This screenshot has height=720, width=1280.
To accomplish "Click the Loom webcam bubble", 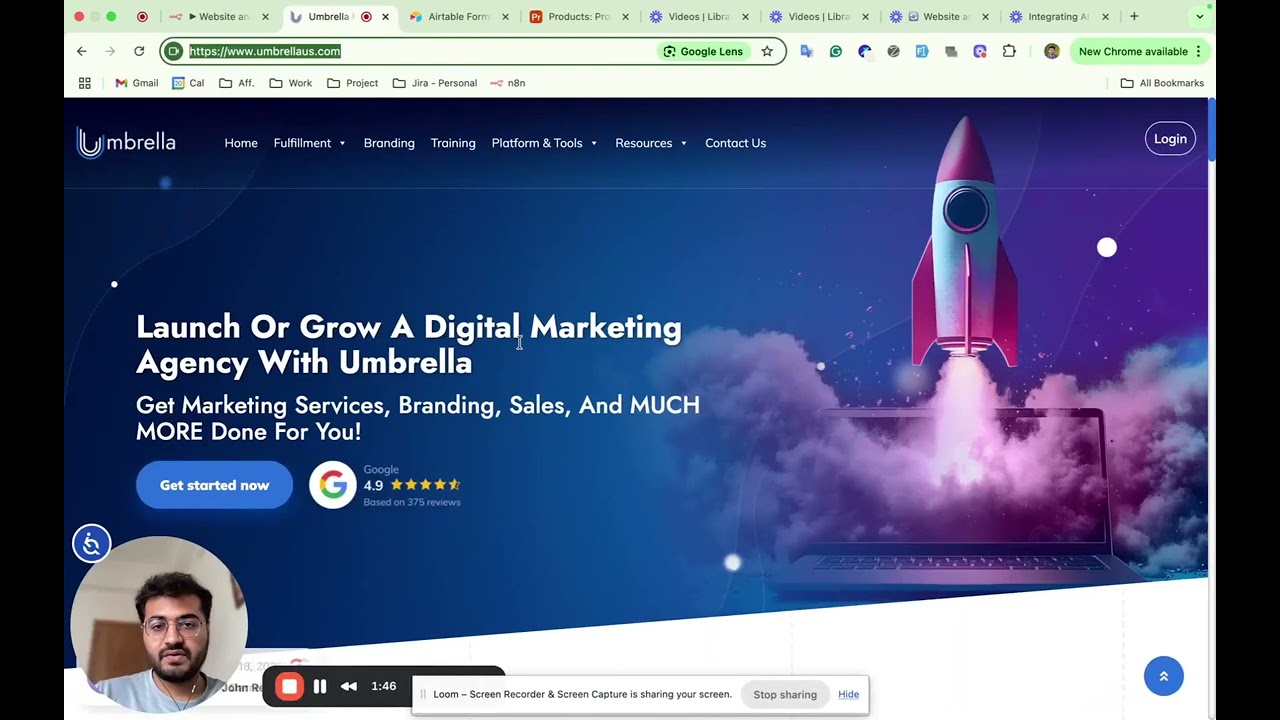I will click(x=159, y=624).
